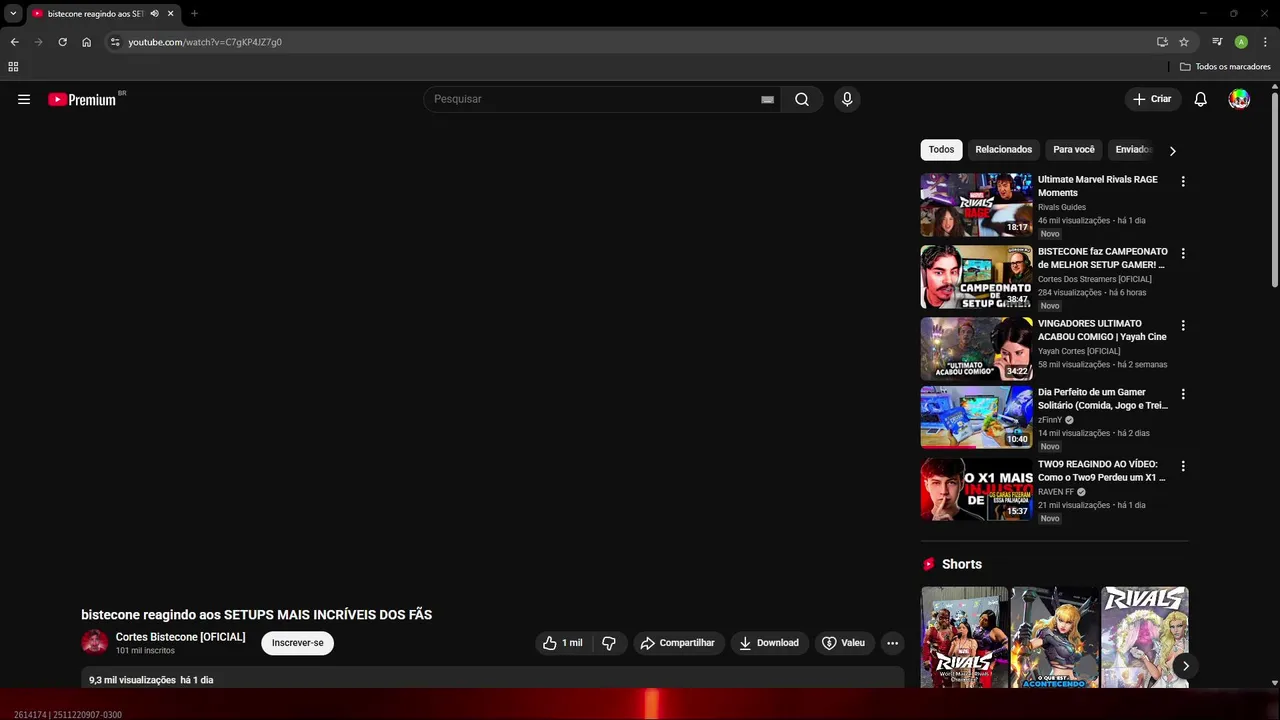This screenshot has height=720, width=1280.
Task: Dislike the video with thumbs down
Action: point(609,643)
